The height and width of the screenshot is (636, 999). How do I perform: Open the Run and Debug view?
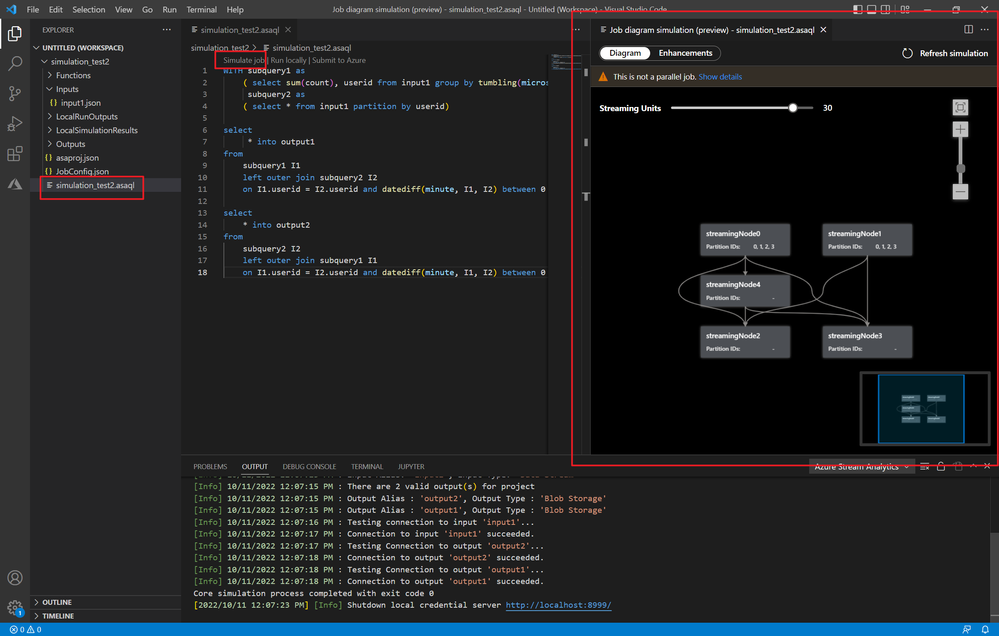click(15, 124)
